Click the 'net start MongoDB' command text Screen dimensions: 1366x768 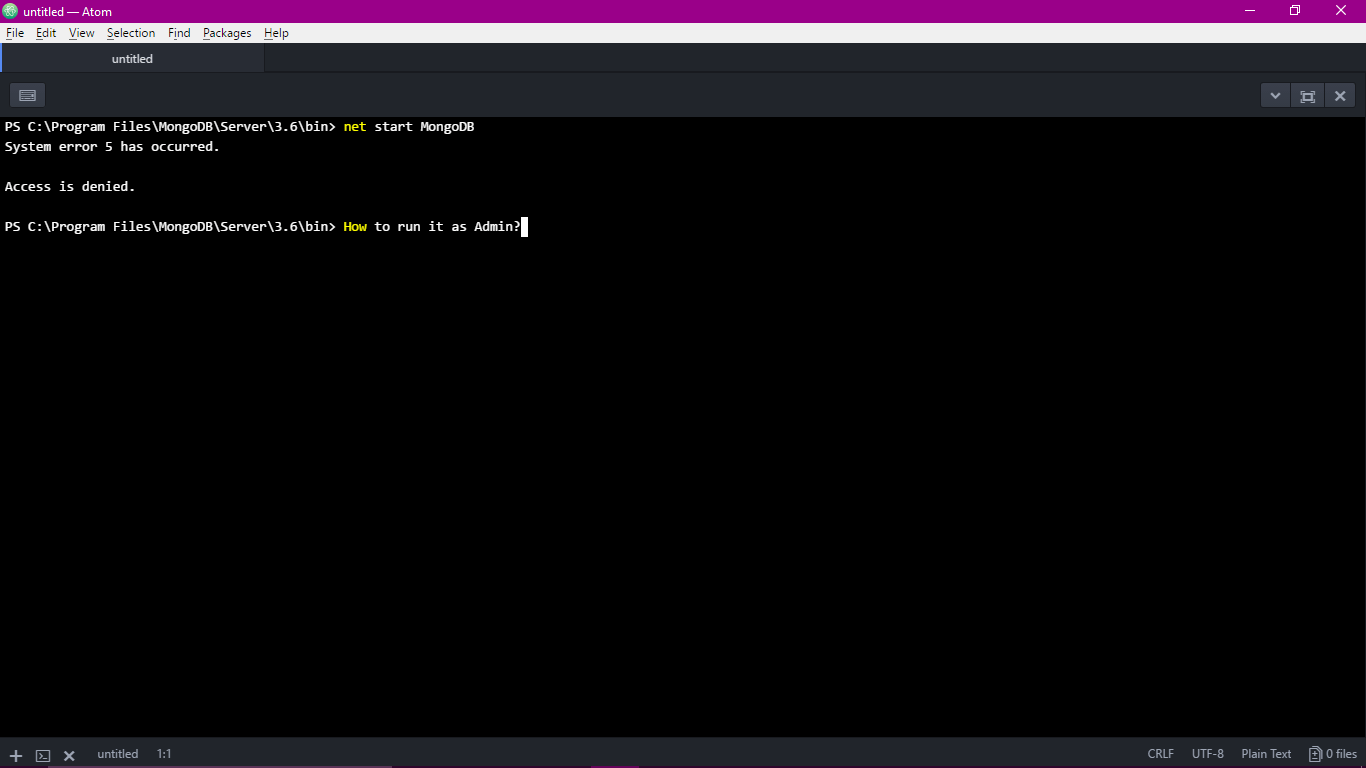408,127
